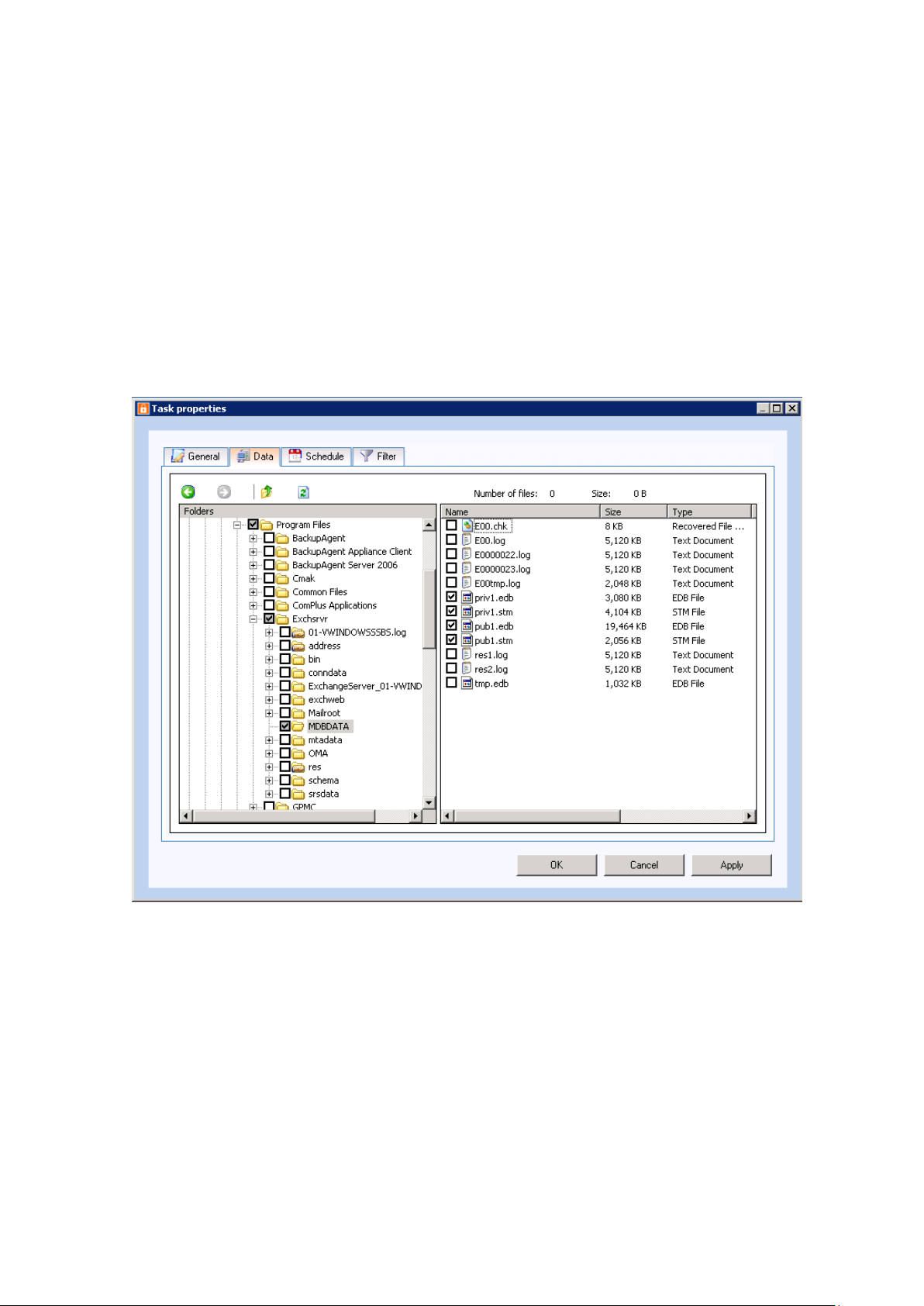Click the Exchsrvr folder icon

click(283, 619)
